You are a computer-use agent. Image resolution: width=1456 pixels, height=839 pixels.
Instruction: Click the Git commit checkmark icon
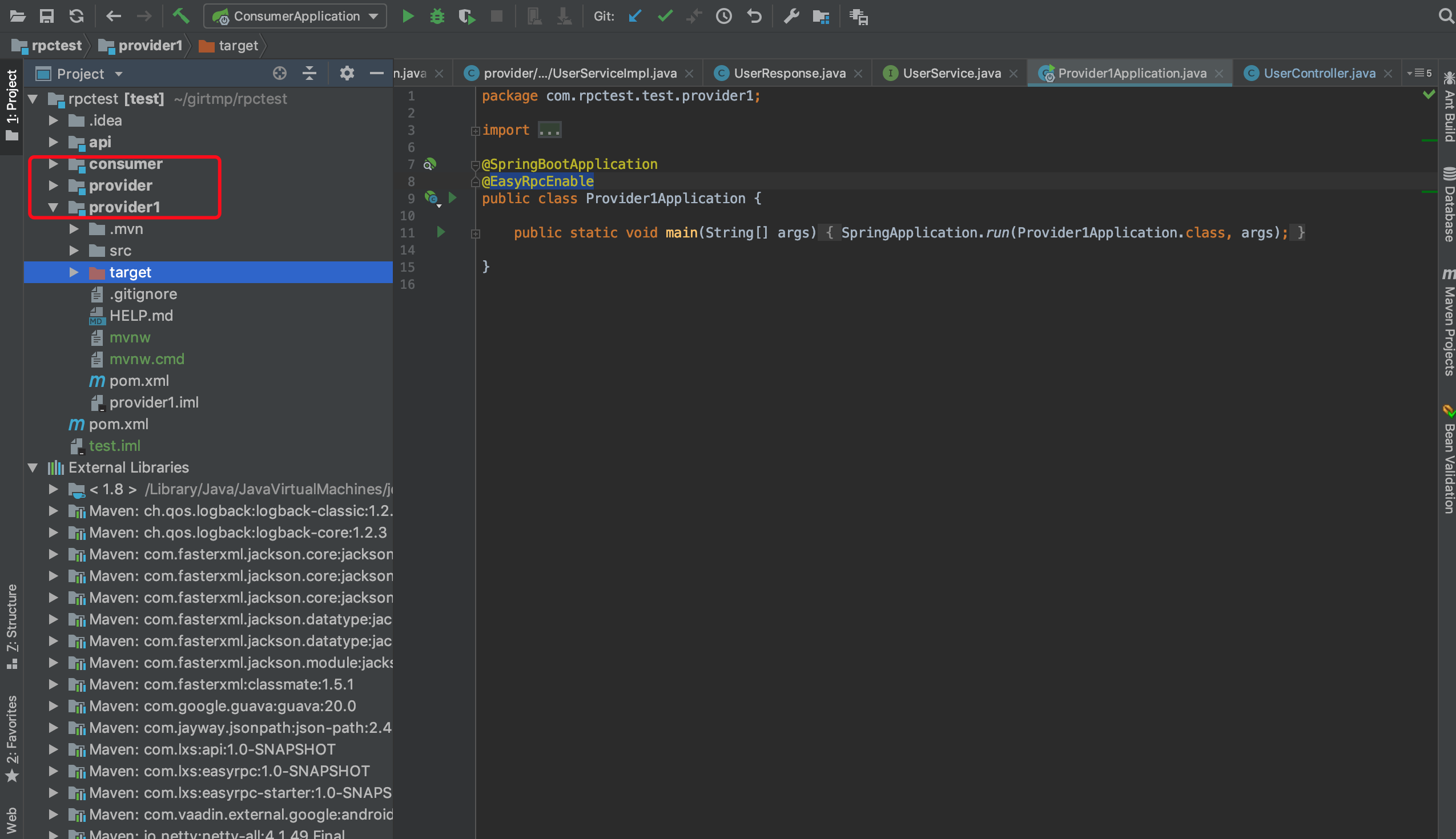(x=665, y=16)
